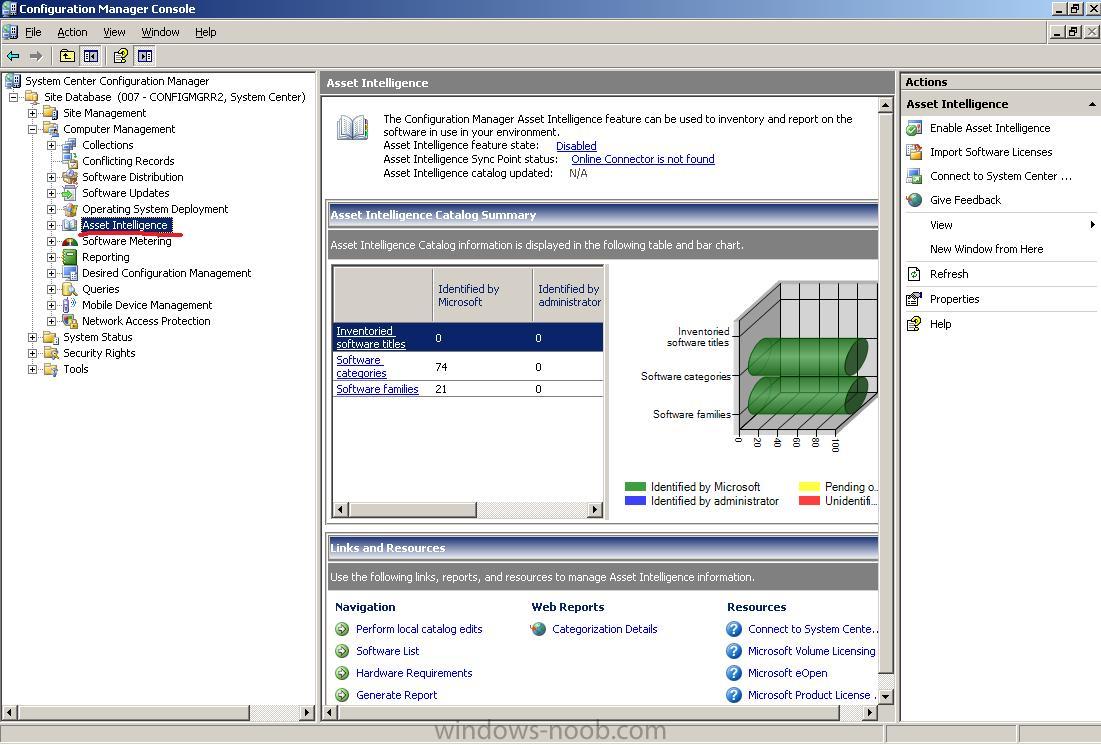Viewport: 1101px width, 745px height.
Task: Click the content pane vertical scrollbar down arrow
Action: click(x=886, y=697)
